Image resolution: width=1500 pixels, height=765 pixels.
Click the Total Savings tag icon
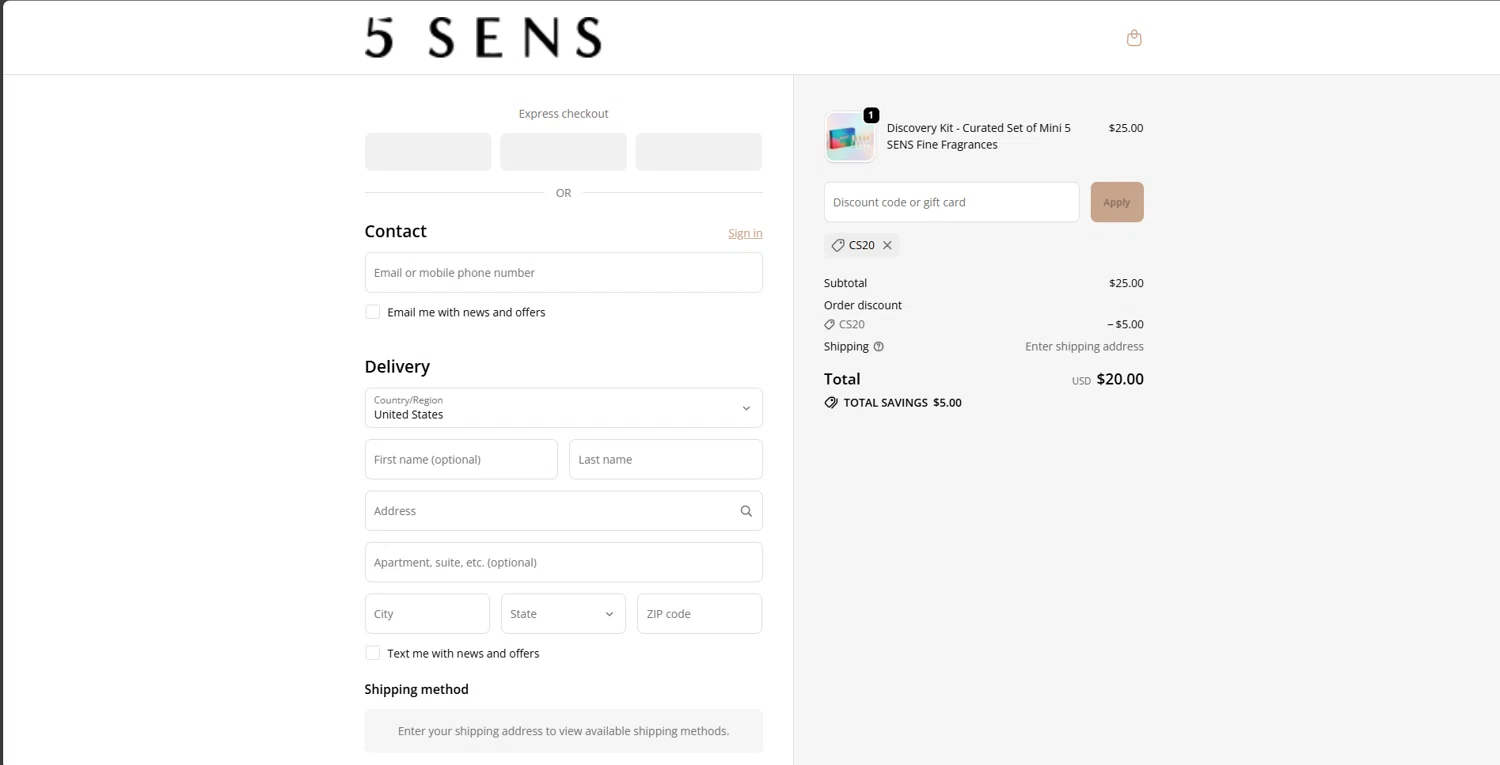point(831,403)
